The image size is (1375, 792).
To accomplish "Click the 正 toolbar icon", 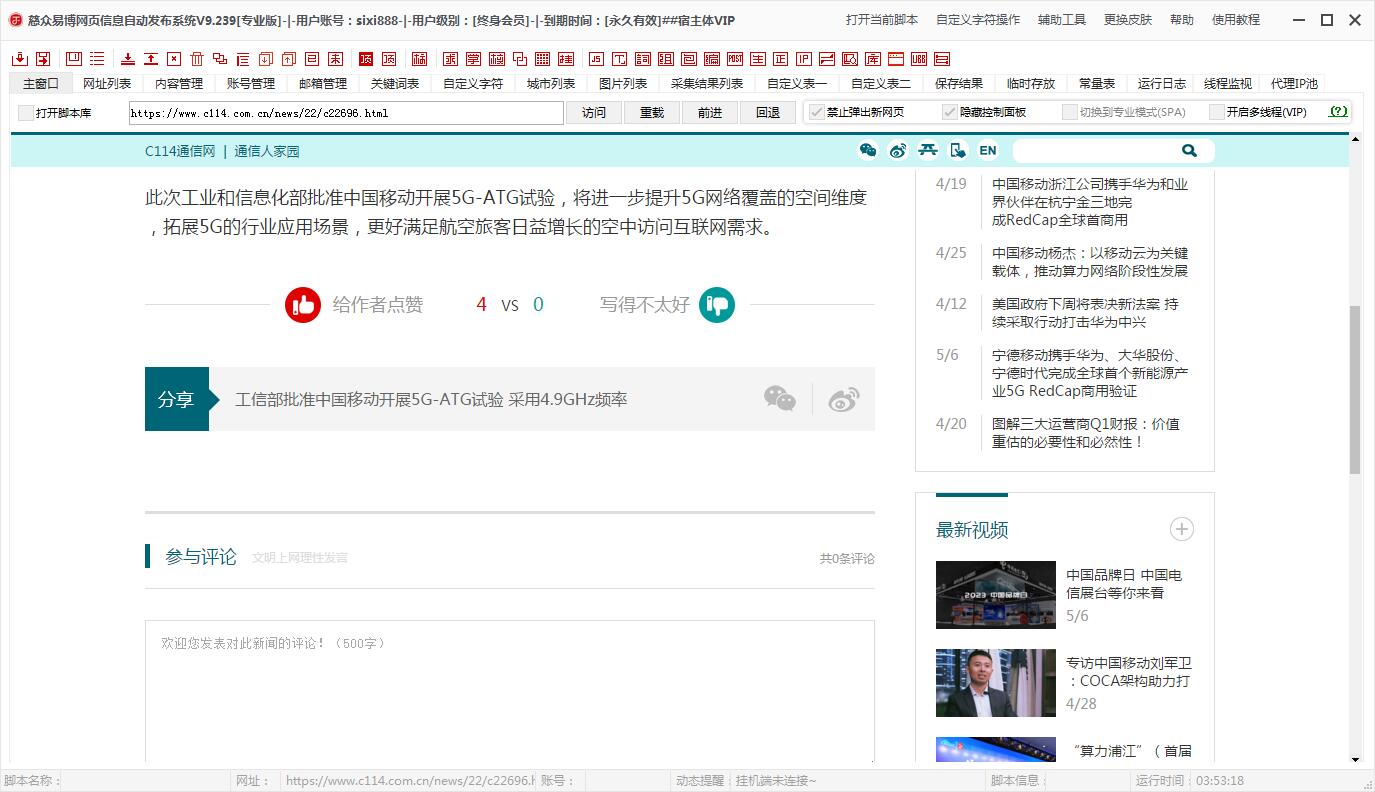I will (780, 59).
